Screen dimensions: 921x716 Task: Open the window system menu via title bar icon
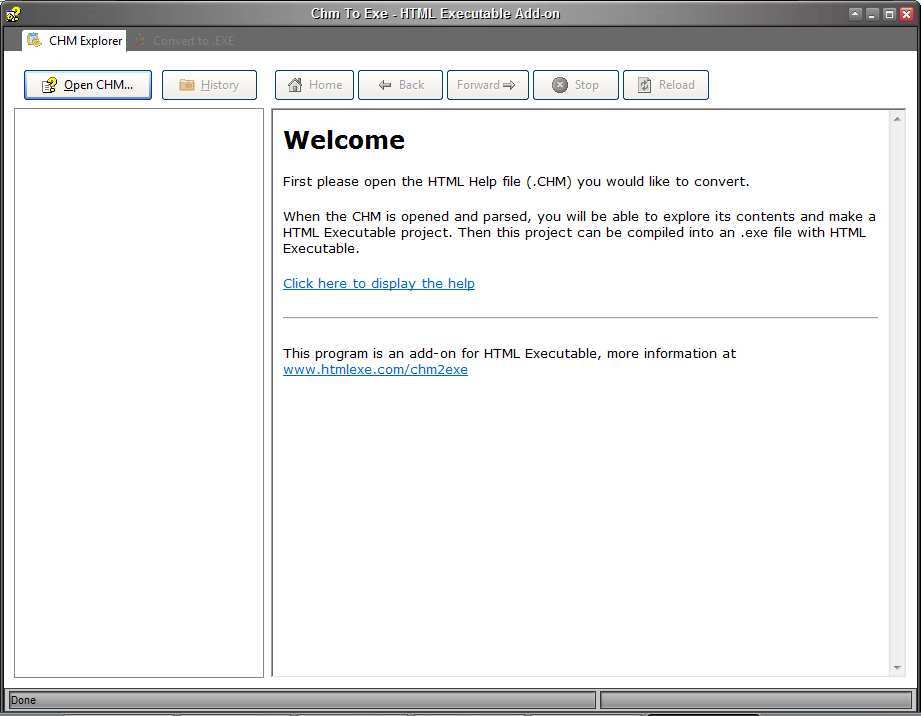pos(13,13)
